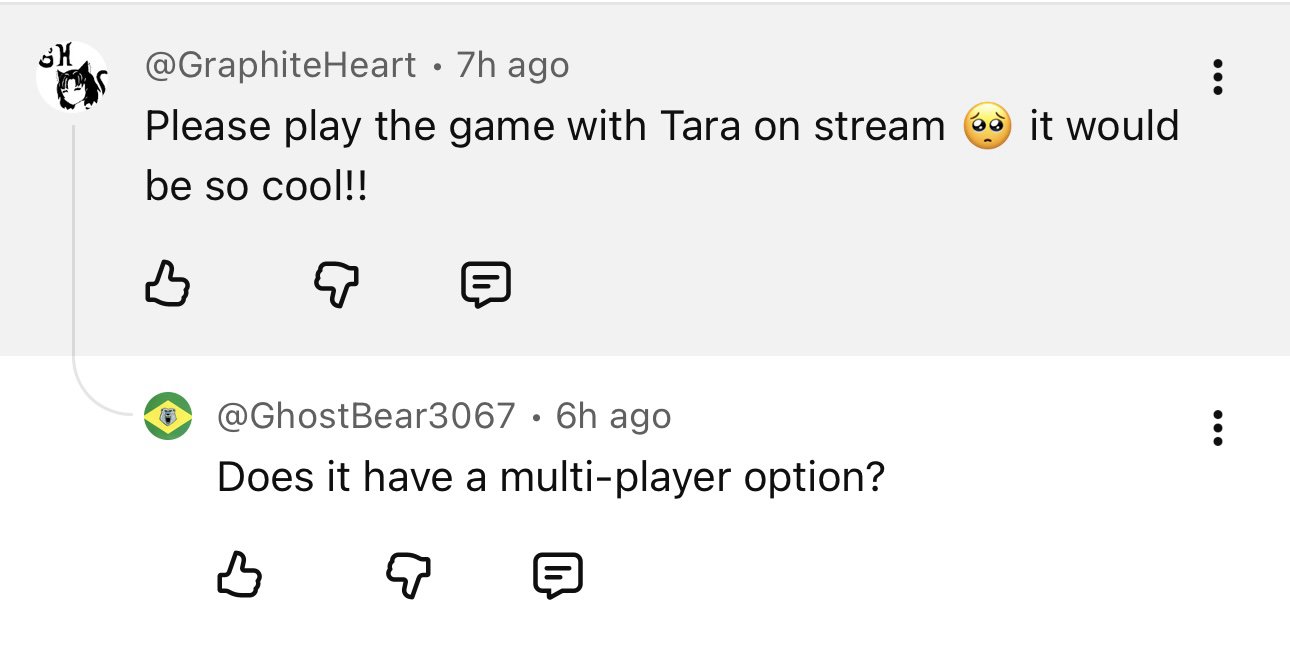This screenshot has height=649, width=1290.
Task: Click the "be so cool!!" text line
Action: [256, 187]
